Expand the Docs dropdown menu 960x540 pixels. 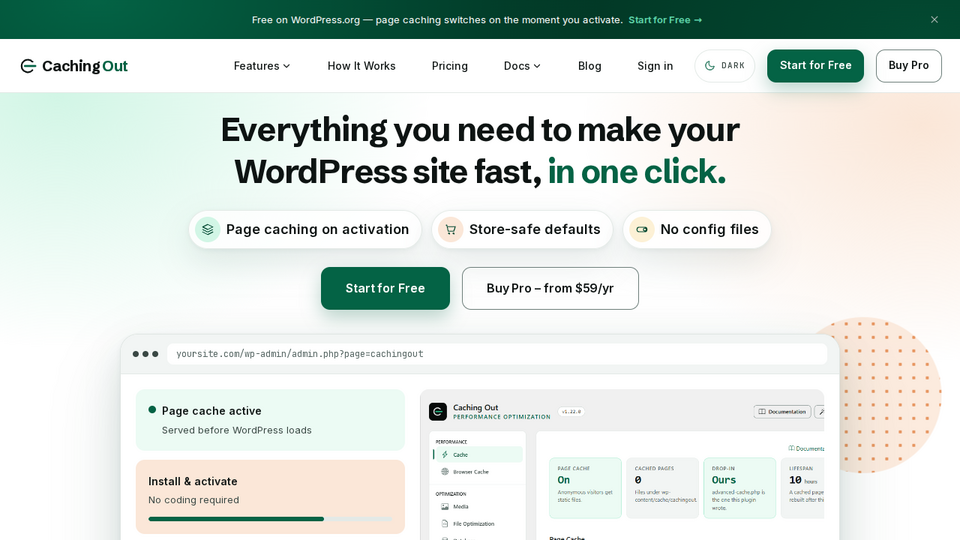(522, 66)
